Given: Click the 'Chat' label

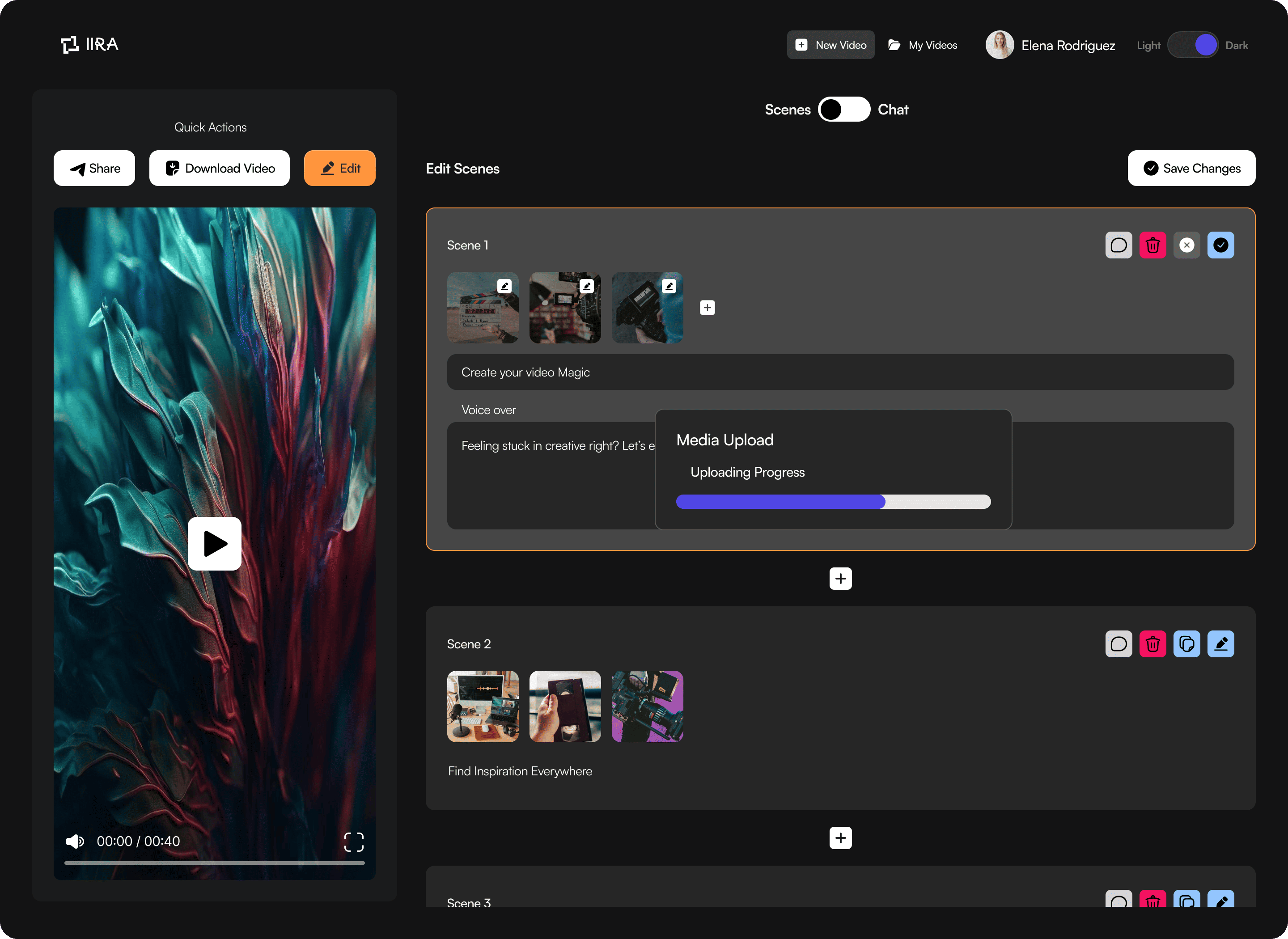Looking at the screenshot, I should [893, 109].
